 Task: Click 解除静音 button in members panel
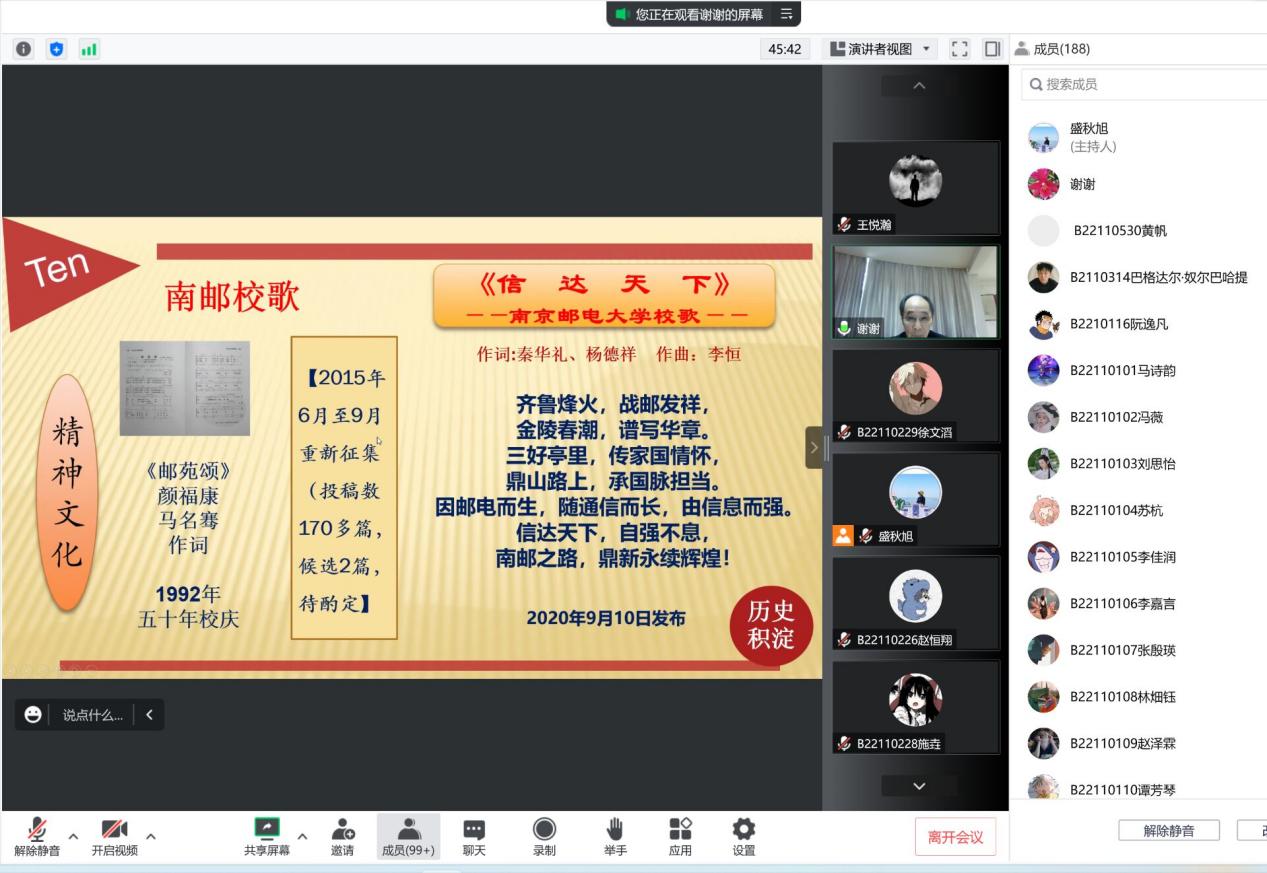click(1169, 831)
